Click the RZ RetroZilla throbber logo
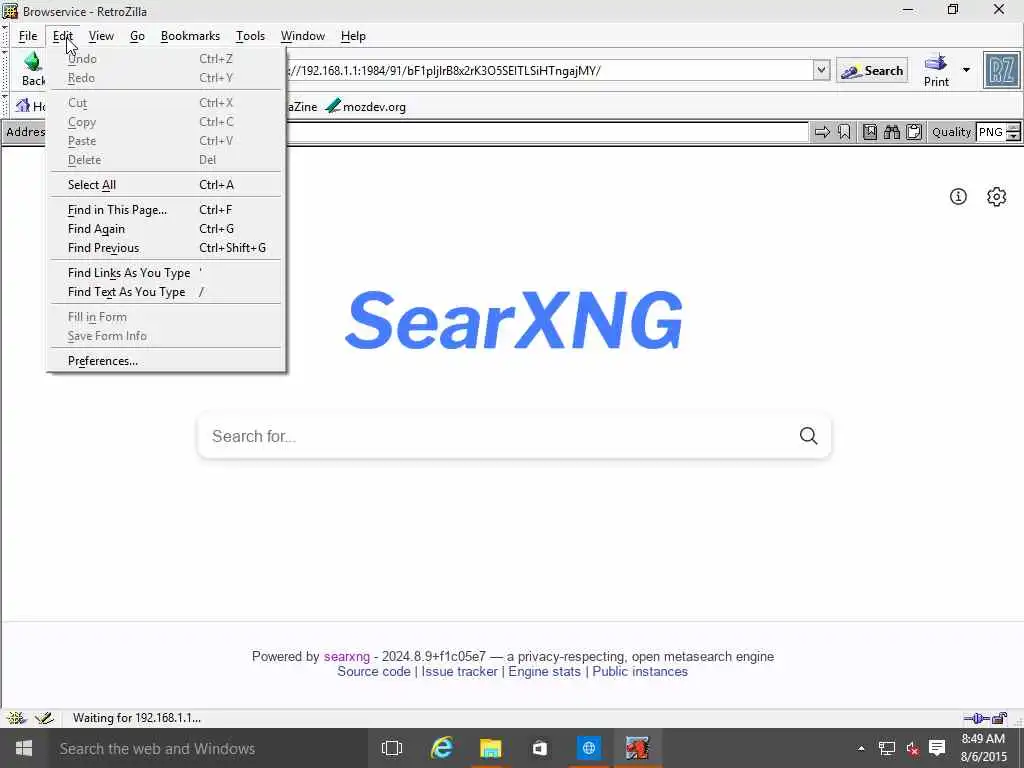 click(x=1001, y=71)
